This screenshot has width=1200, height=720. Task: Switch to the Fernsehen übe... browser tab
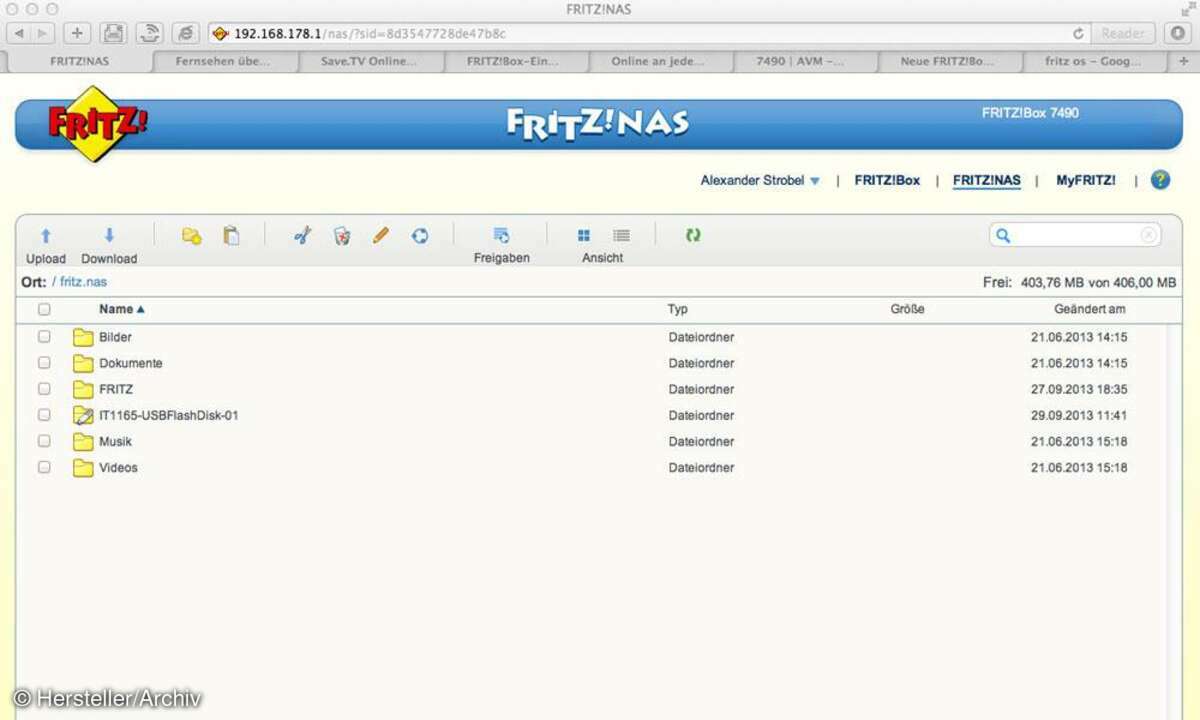(x=224, y=61)
